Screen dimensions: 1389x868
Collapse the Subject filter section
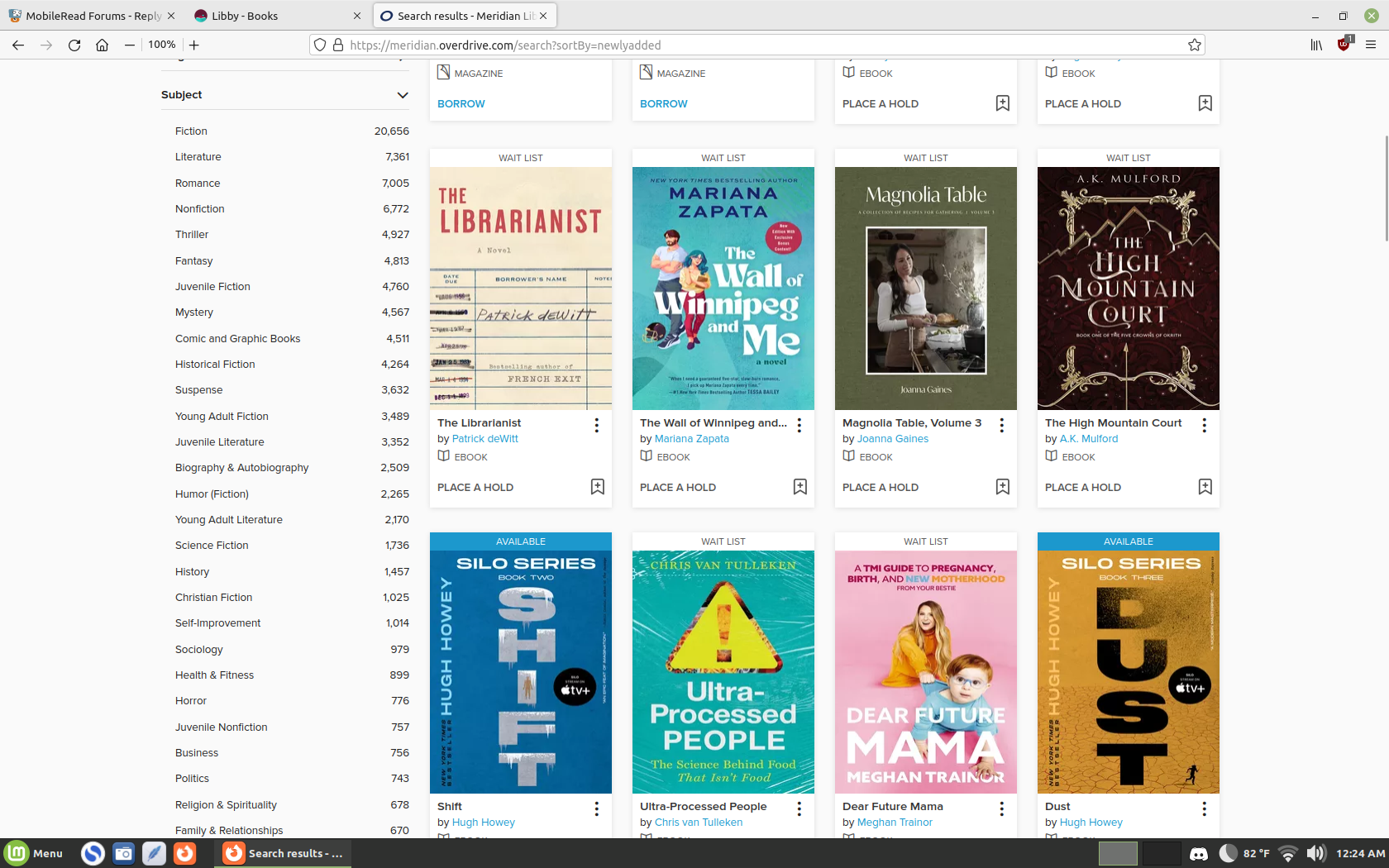(403, 95)
